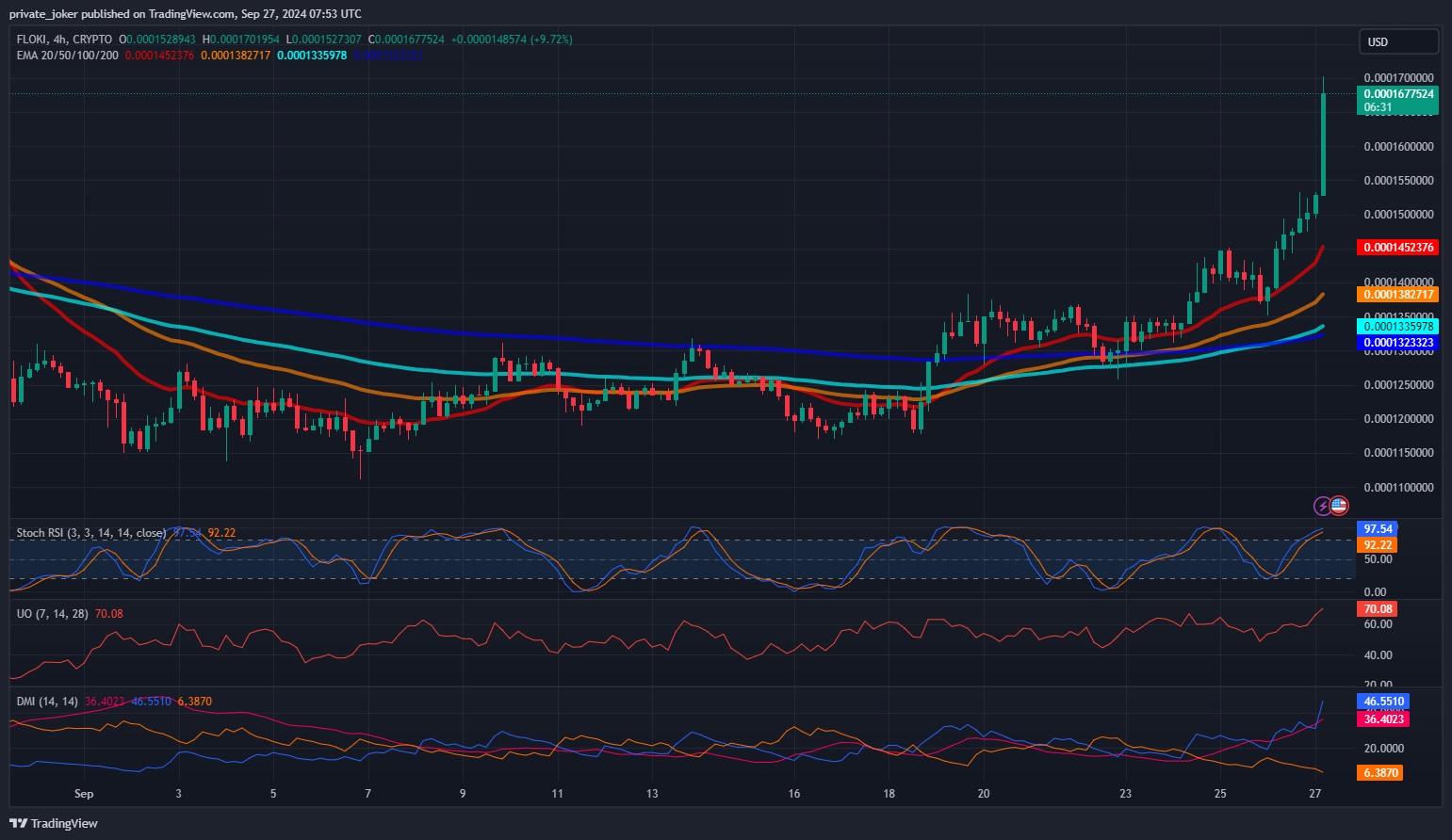Click the Stoch RSI 97.54 value tag
The height and width of the screenshot is (840, 1452).
[x=1377, y=529]
